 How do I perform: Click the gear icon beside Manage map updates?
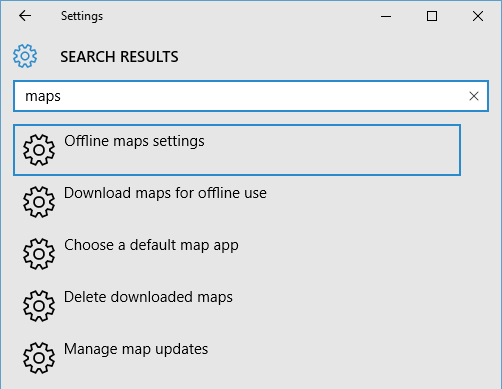pos(39,358)
